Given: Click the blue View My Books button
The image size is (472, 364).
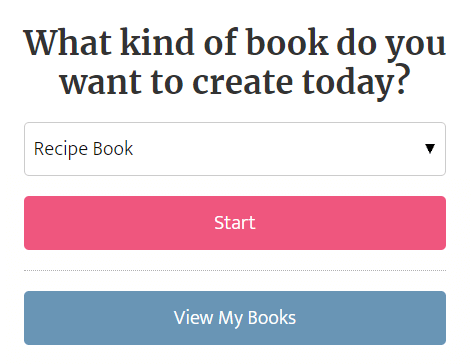Looking at the screenshot, I should [235, 318].
